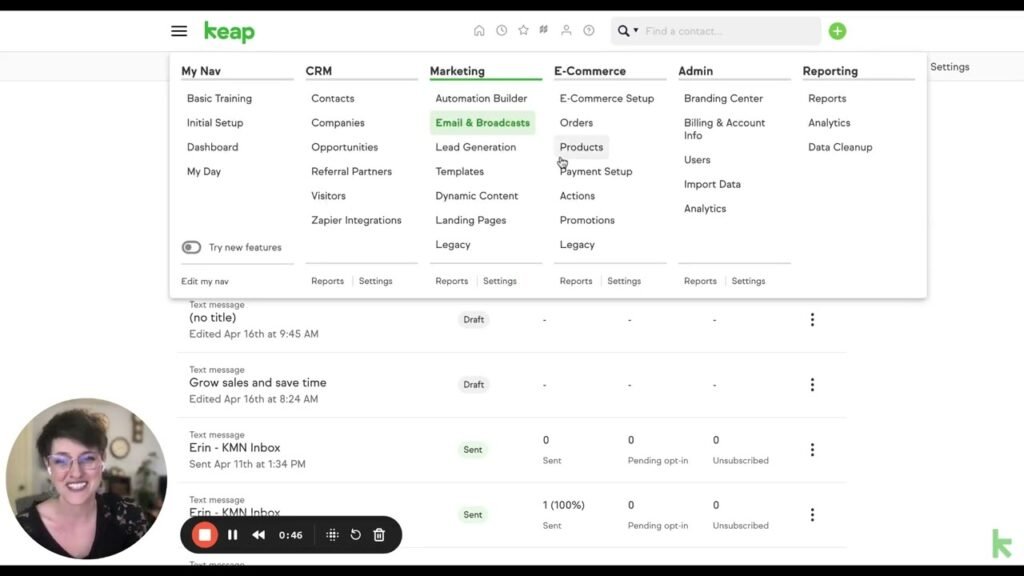Open the hamburger navigation menu
The height and width of the screenshot is (576, 1024).
(x=179, y=30)
